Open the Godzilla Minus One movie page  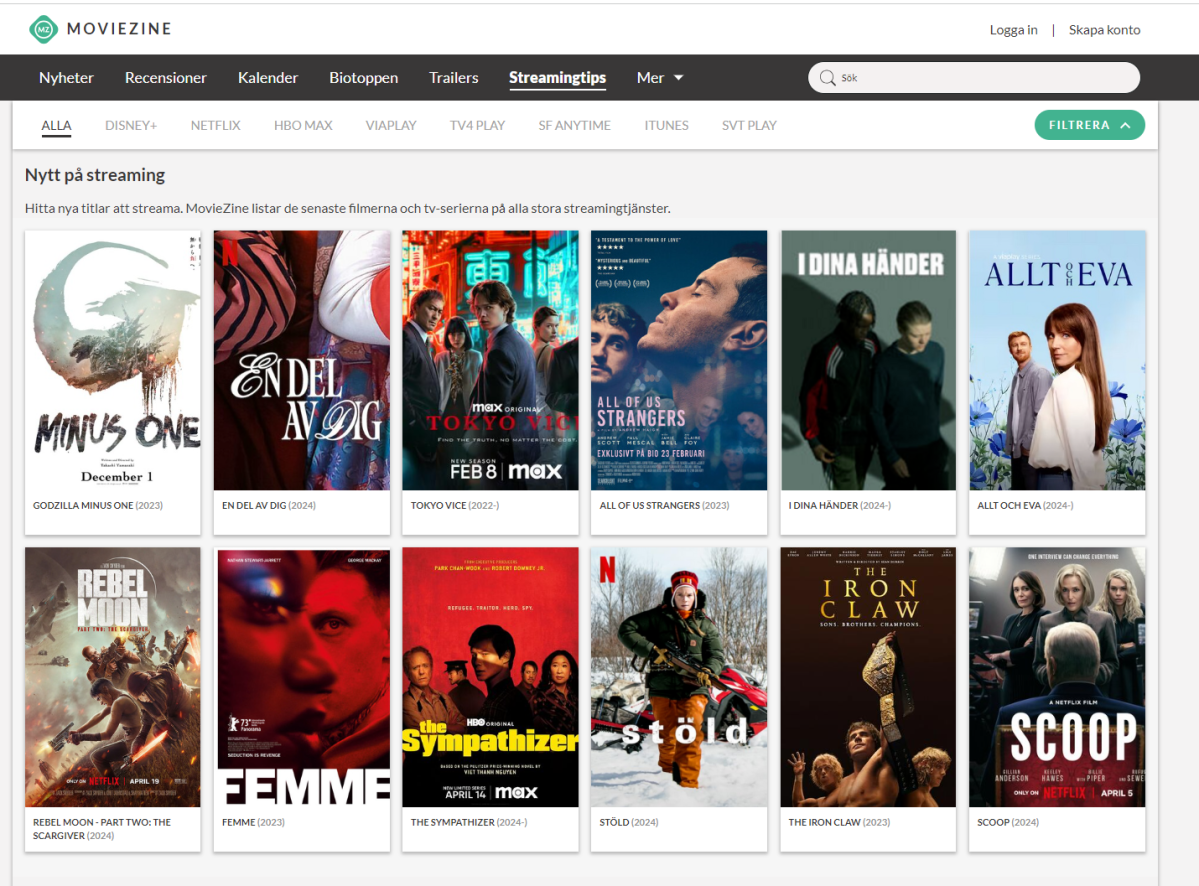pos(112,360)
